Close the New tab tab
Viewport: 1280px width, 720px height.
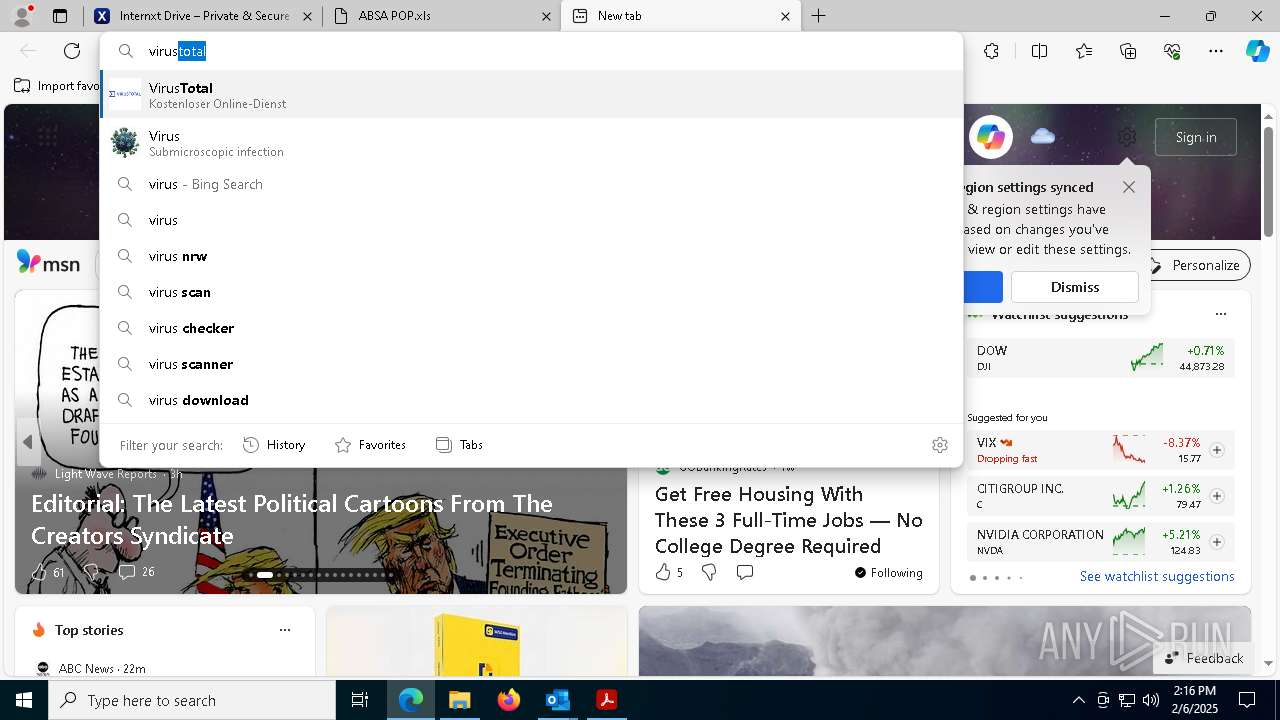(785, 16)
